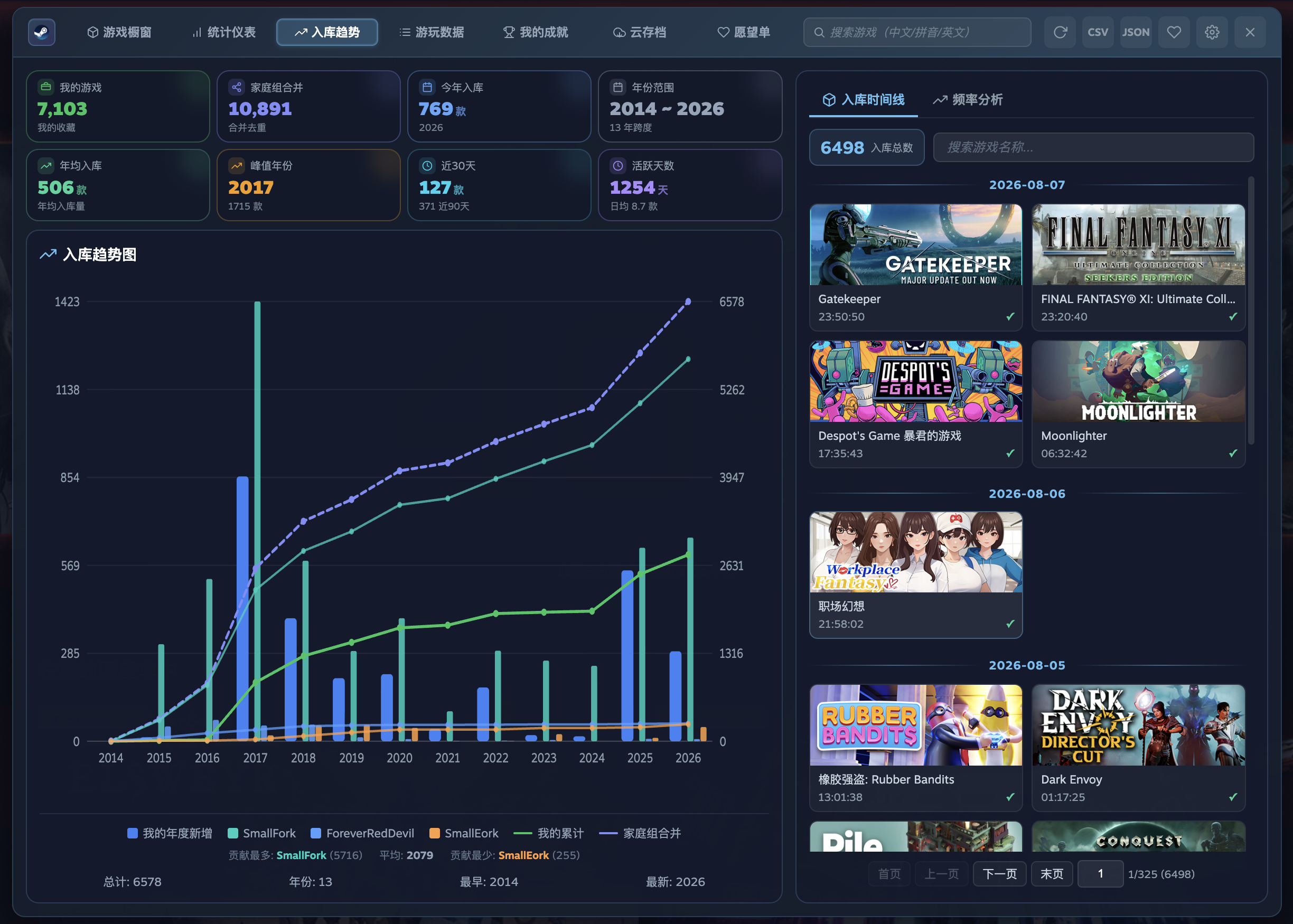Click the Steam logo icon
This screenshot has height=924, width=1293.
point(42,32)
